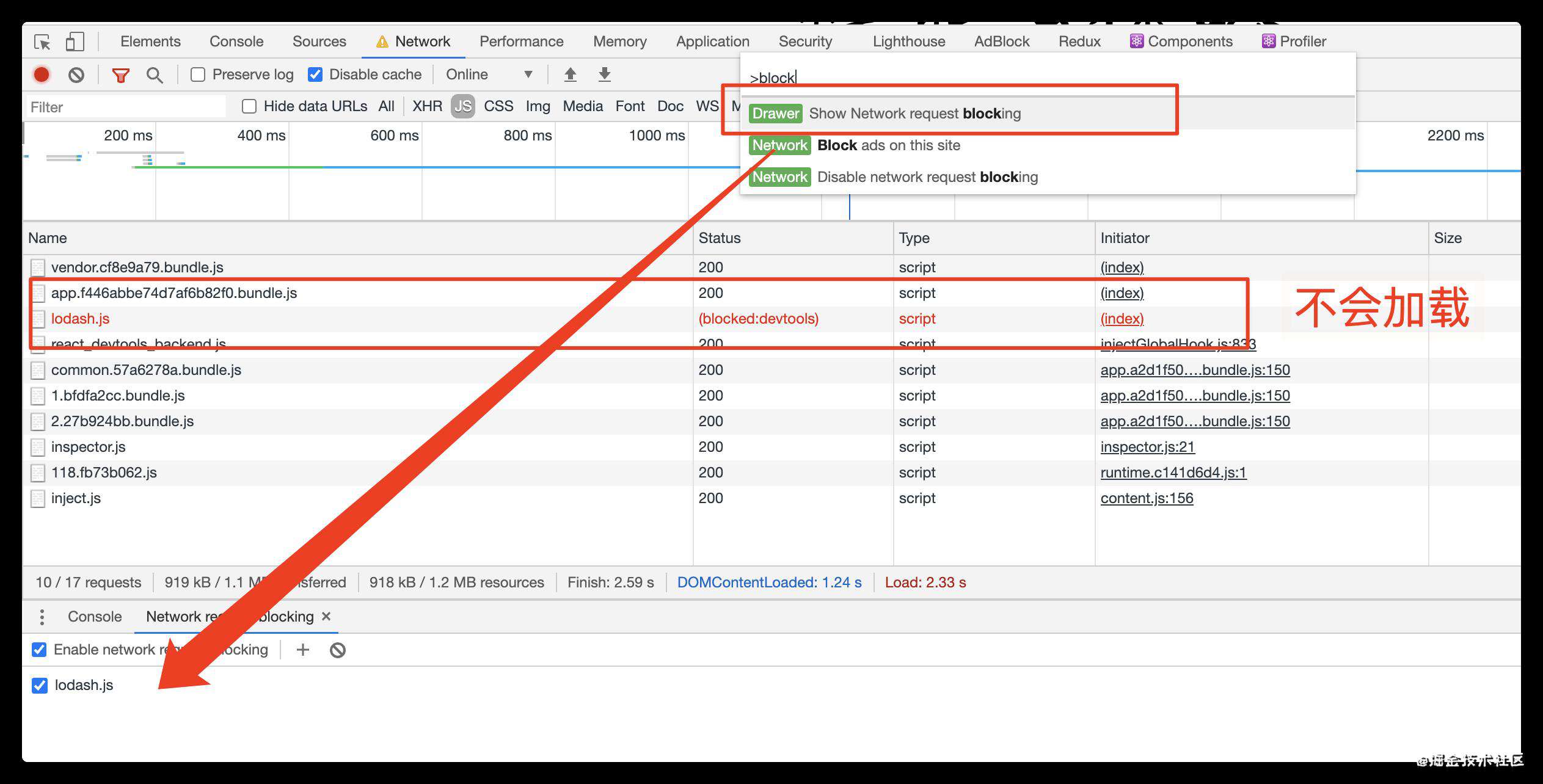This screenshot has height=784, width=1543.
Task: Toggle the red filter funnel icon
Action: click(x=120, y=75)
